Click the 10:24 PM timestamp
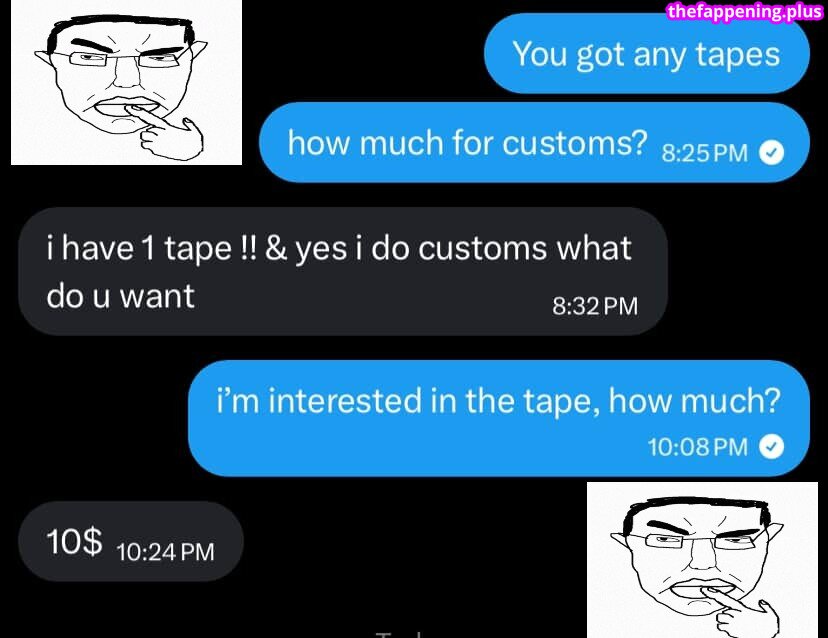828x638 pixels. [x=165, y=552]
